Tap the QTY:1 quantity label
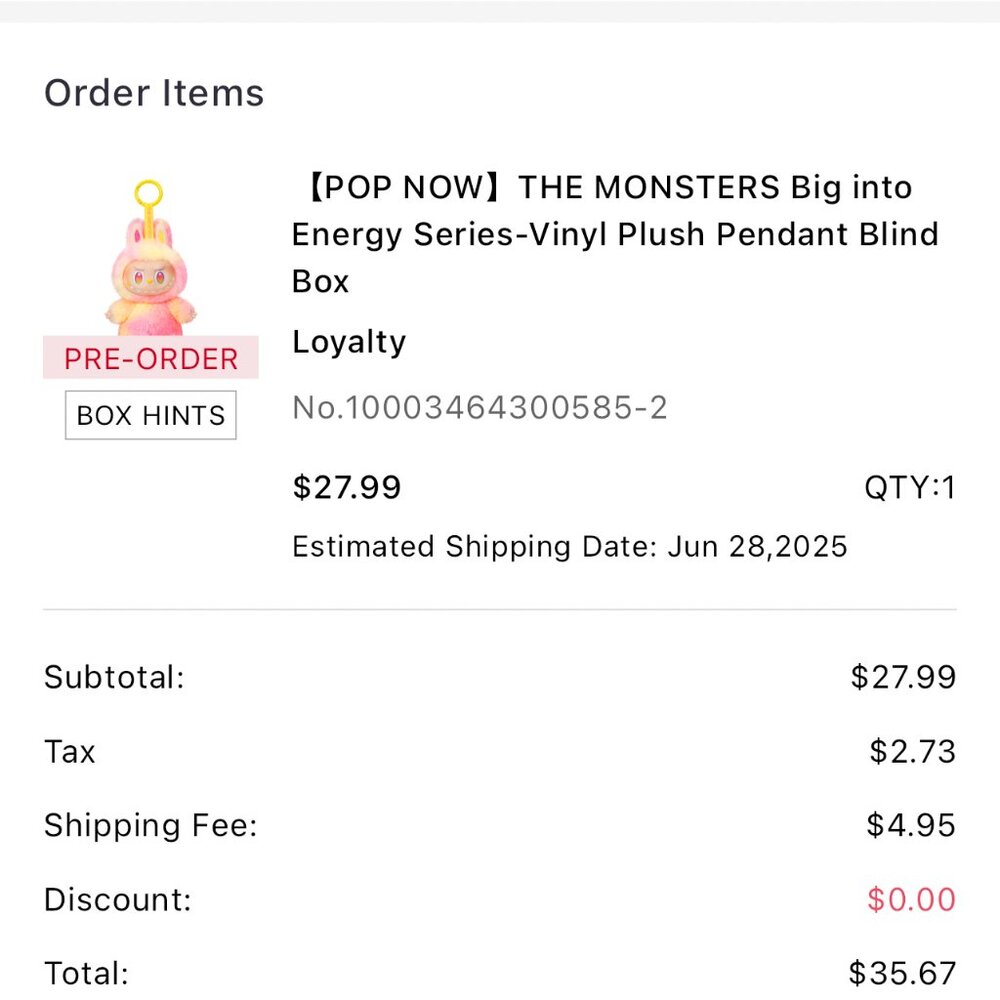The image size is (1000, 1000). (x=910, y=487)
